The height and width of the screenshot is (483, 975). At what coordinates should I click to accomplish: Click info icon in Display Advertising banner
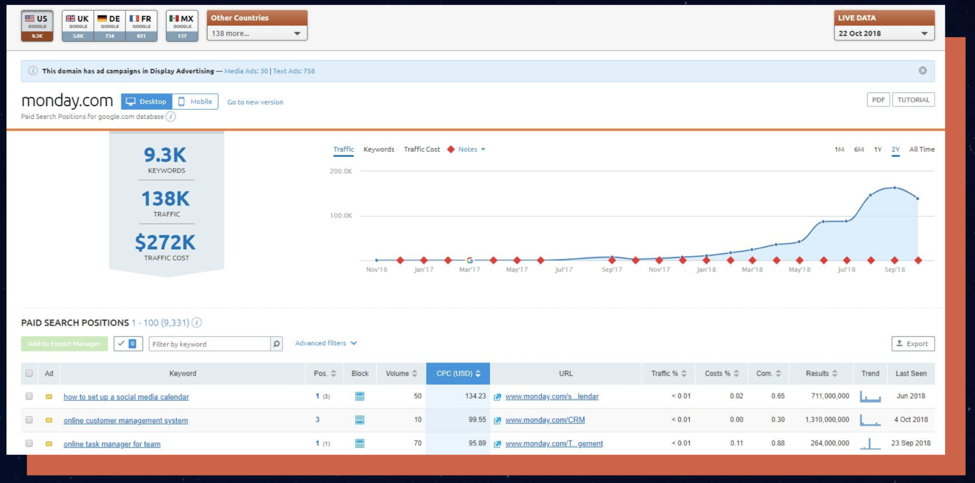point(33,71)
